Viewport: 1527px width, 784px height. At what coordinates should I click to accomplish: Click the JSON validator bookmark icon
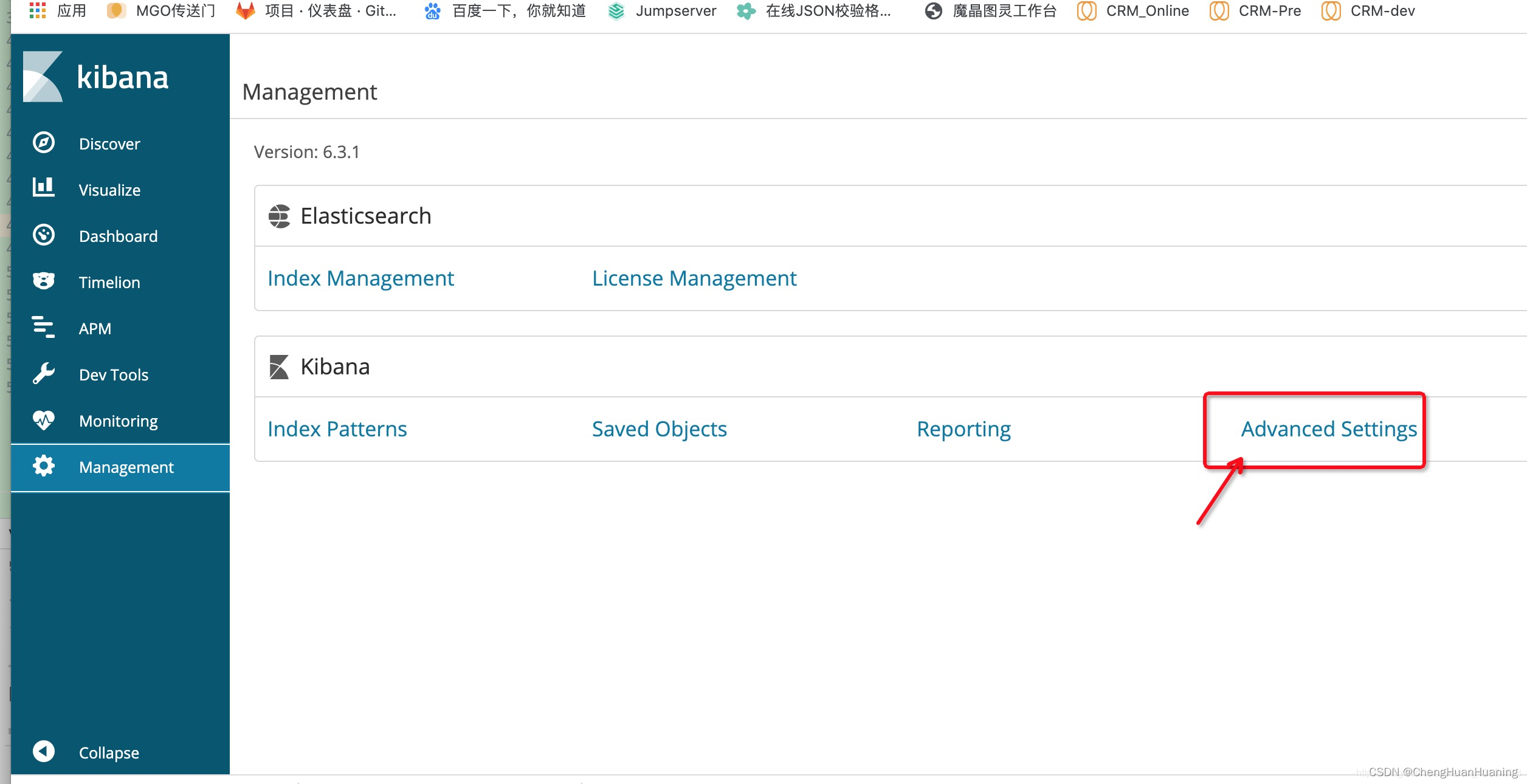746,11
